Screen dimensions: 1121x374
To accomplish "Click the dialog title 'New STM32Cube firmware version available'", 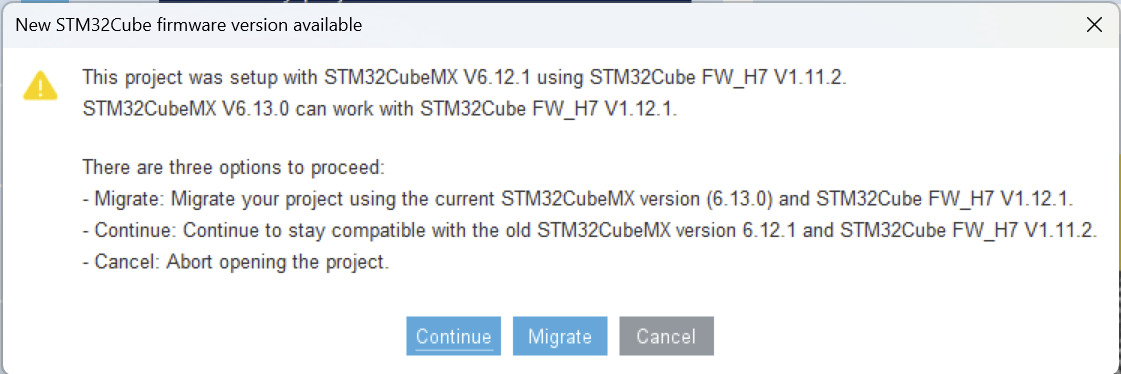I will [189, 25].
